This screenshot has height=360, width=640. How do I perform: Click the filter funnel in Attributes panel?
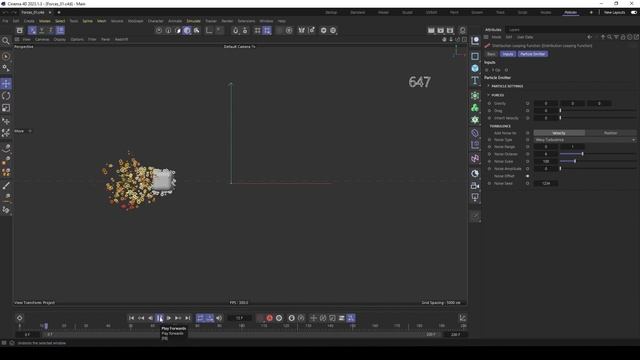pyautogui.click(x=616, y=37)
